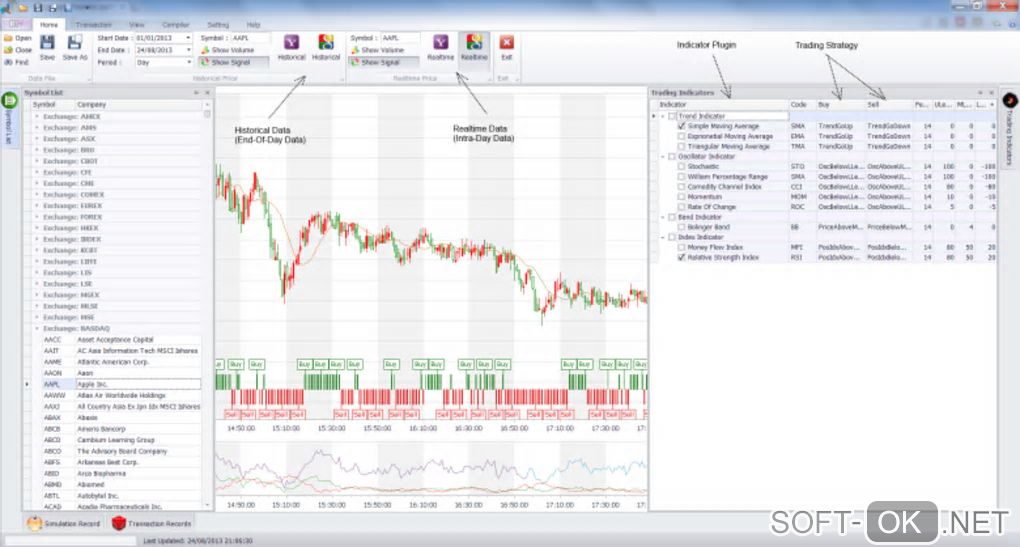Open the Help ribbon tab
1020x547 pixels.
coord(254,25)
